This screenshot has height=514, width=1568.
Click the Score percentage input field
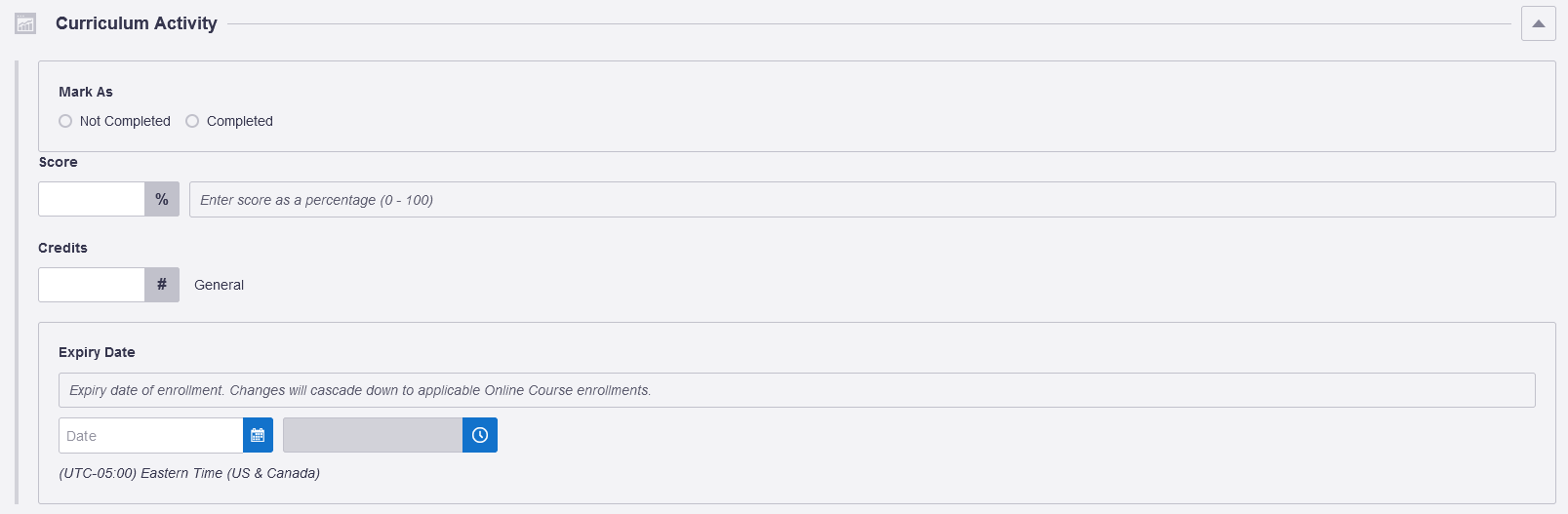coord(92,199)
